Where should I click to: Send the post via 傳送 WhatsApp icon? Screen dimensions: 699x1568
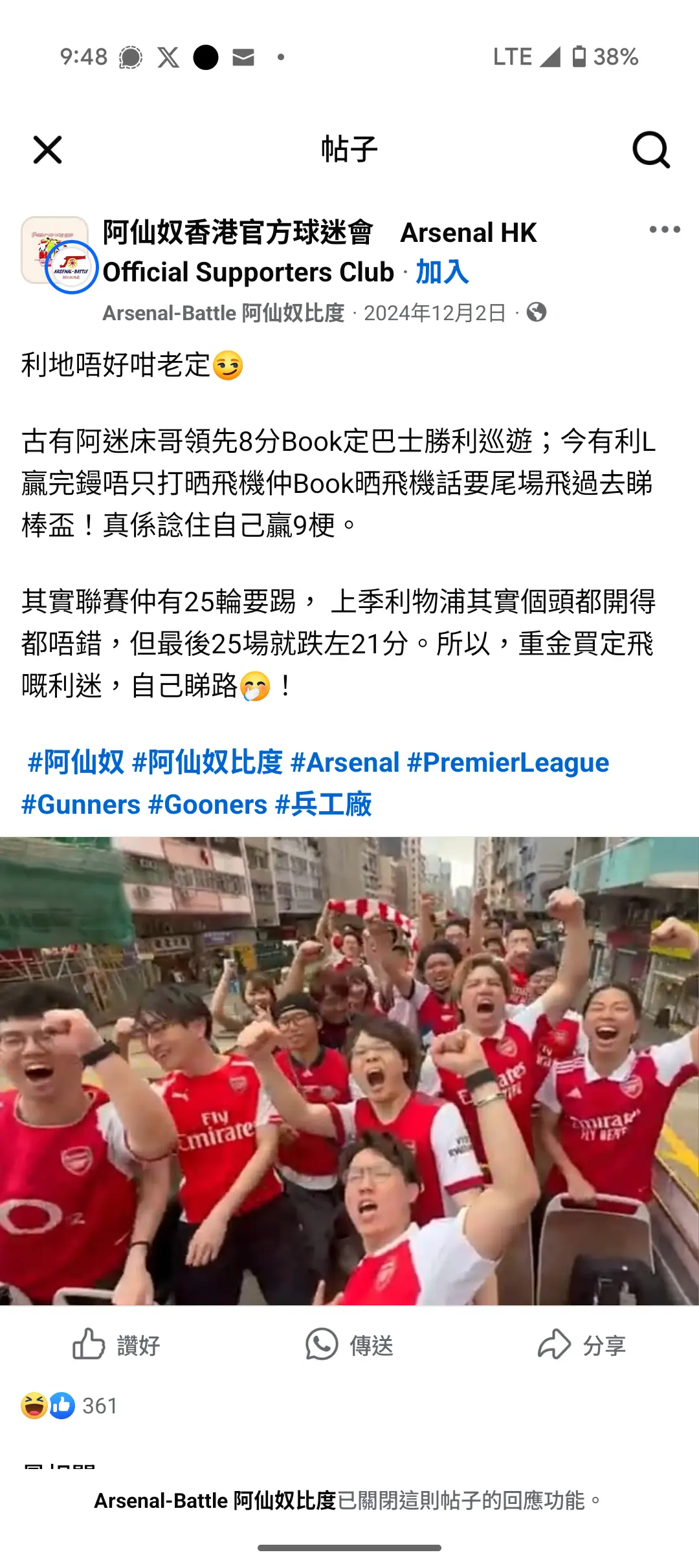tap(349, 1345)
